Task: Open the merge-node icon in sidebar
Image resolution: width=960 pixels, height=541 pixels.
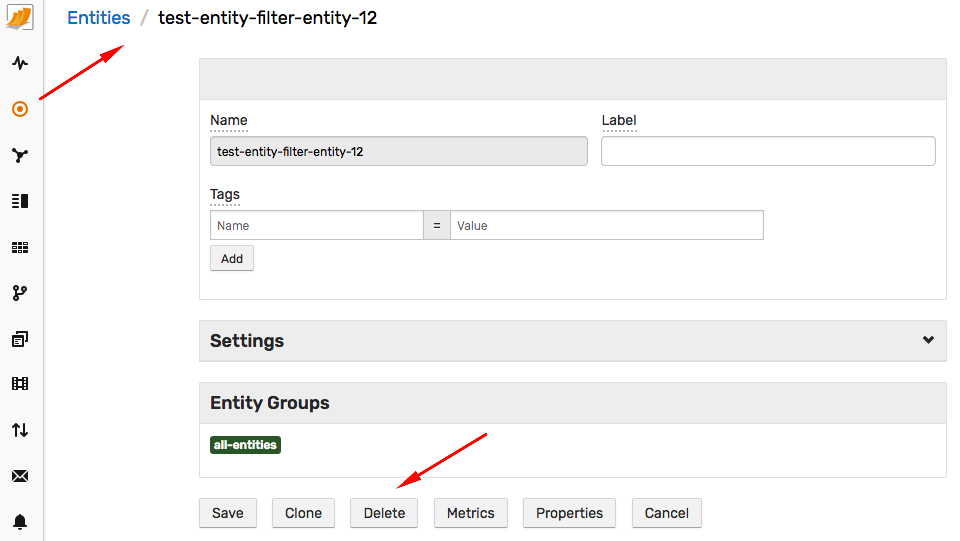Action: pos(20,155)
